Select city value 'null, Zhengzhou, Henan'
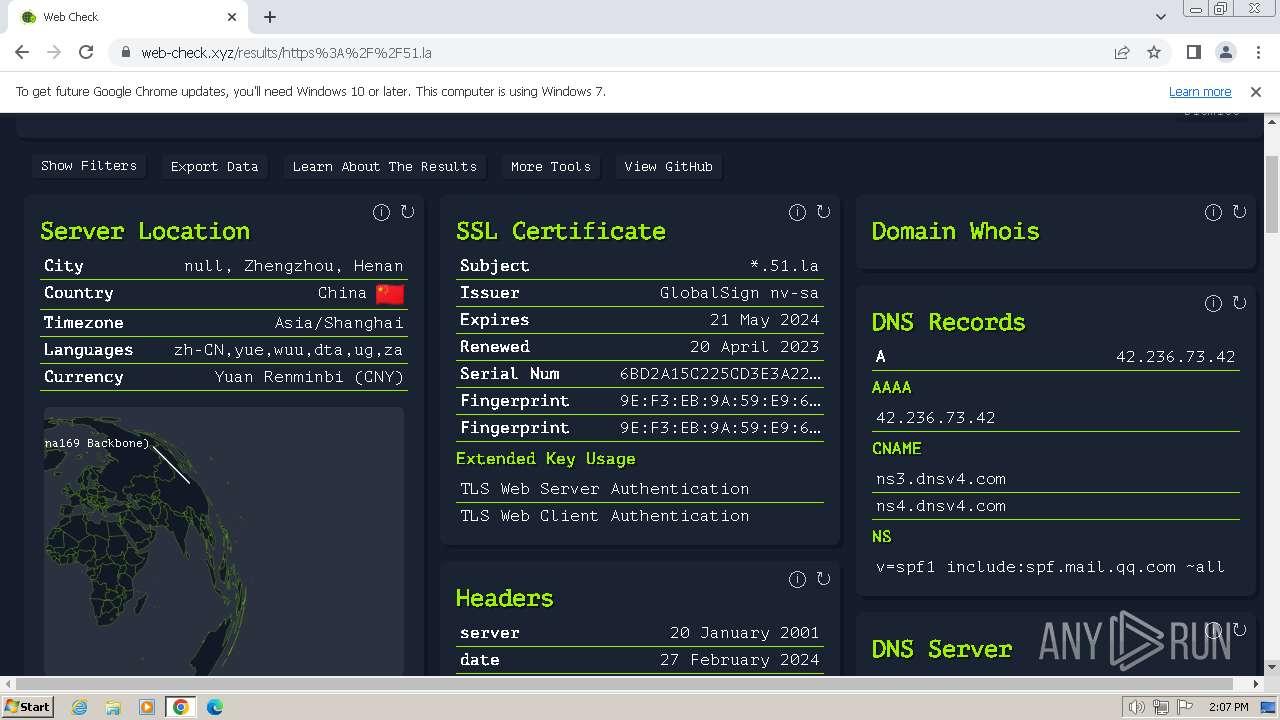 point(294,266)
